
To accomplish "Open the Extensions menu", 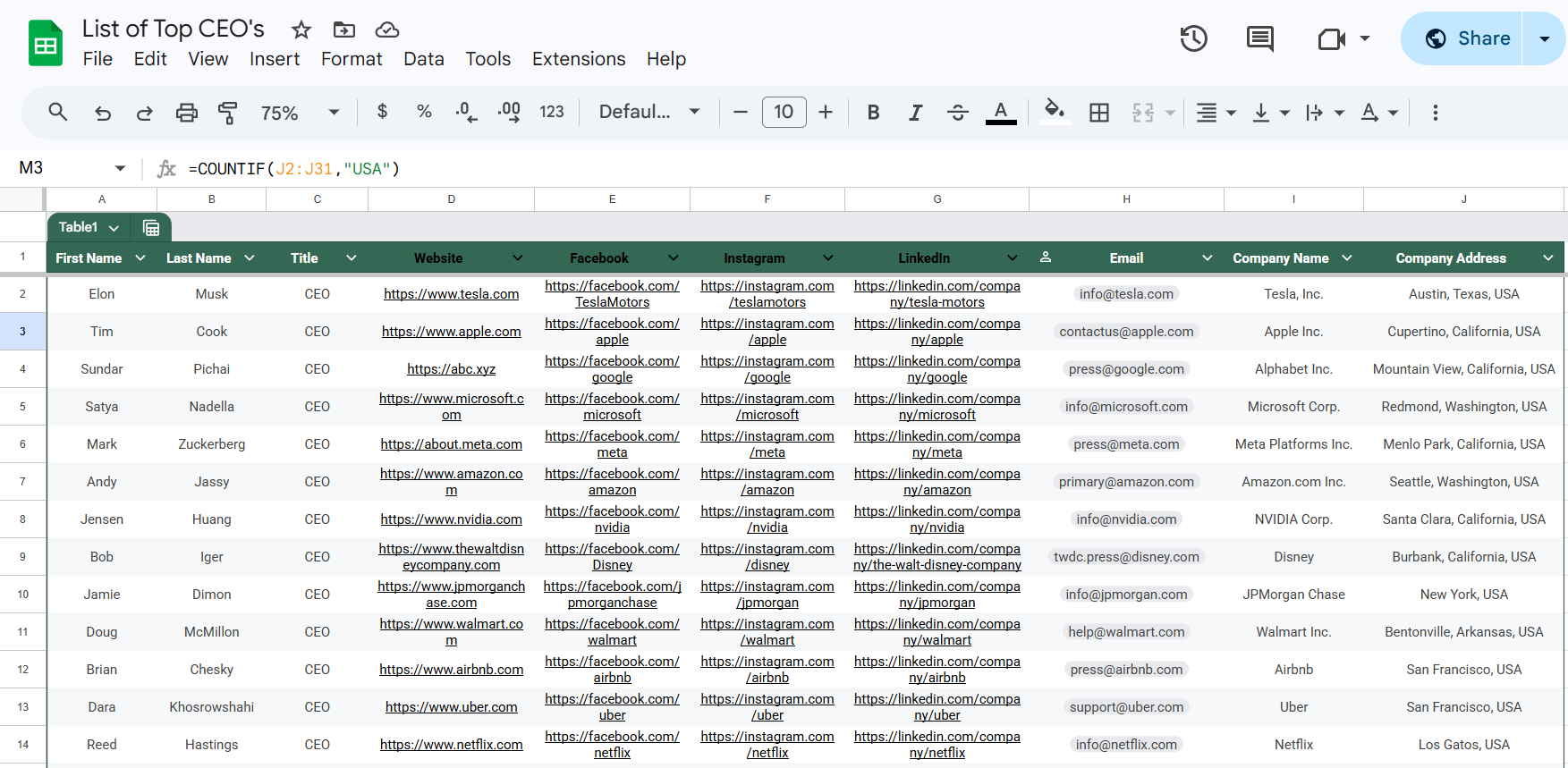I will tap(579, 59).
